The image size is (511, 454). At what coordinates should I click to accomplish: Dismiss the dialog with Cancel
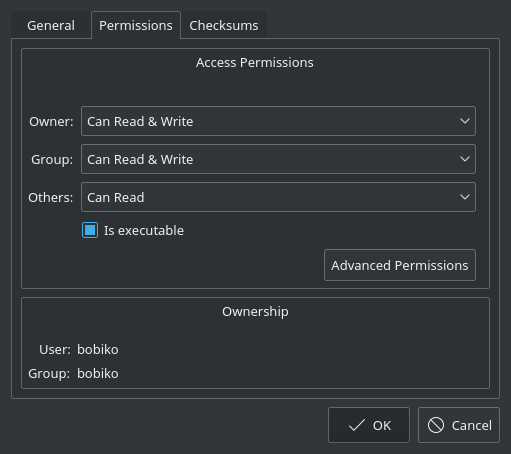(459, 425)
